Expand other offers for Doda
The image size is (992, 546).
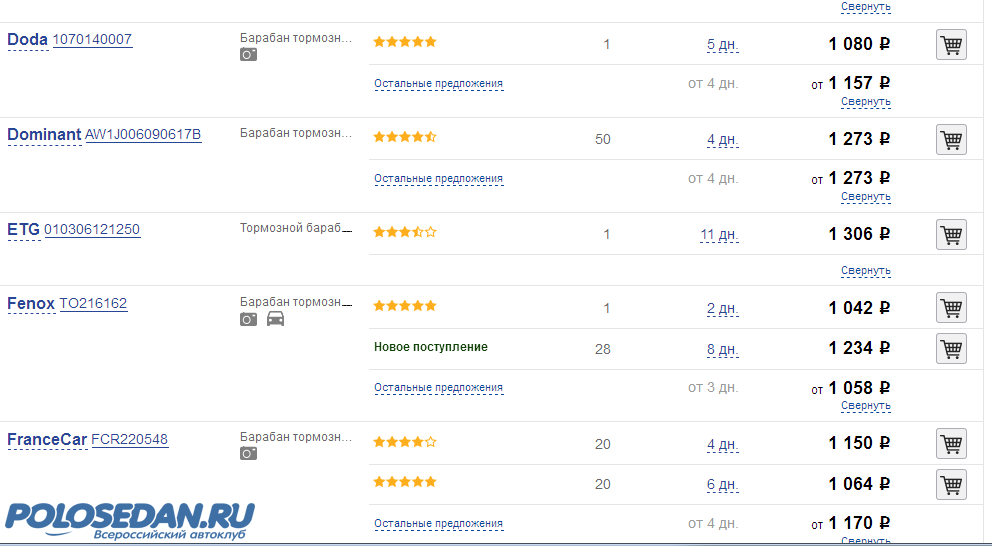(x=438, y=84)
